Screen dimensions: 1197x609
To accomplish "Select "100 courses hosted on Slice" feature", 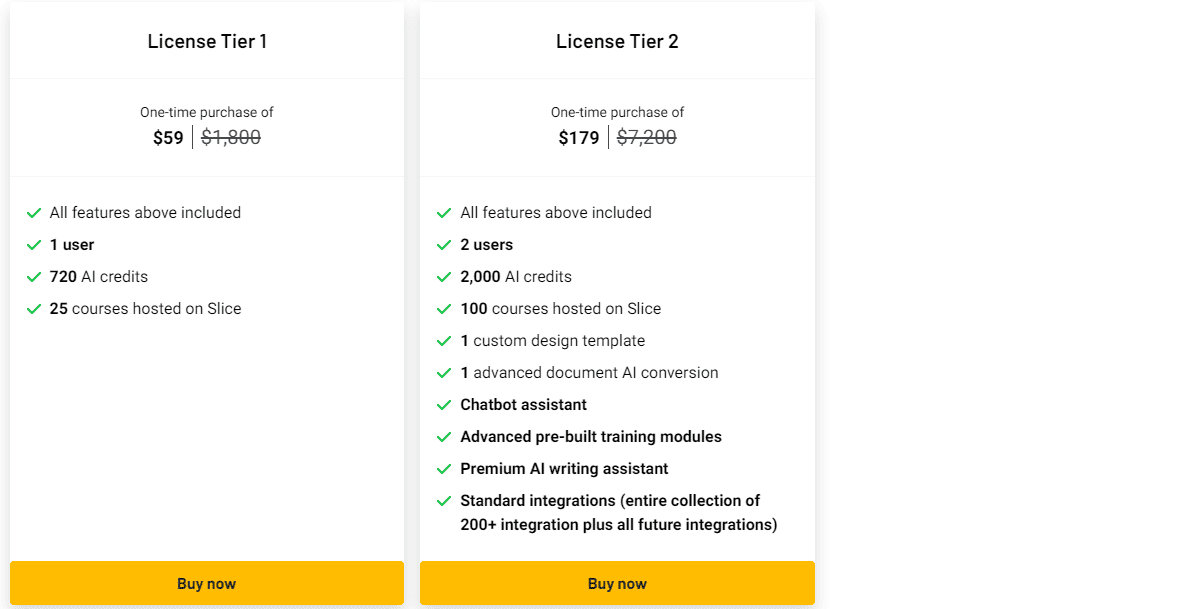I will 560,308.
